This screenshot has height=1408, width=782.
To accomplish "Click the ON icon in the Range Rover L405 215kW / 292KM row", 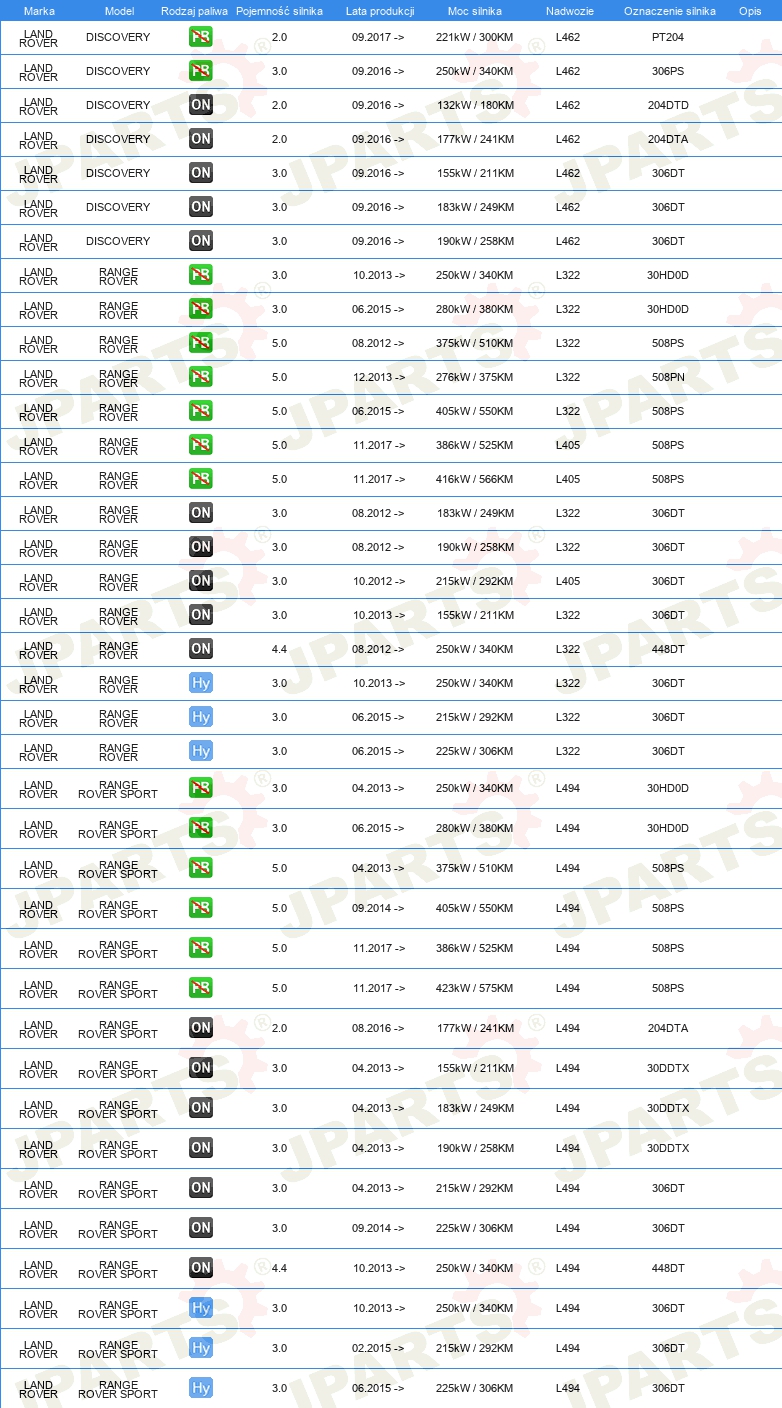I will click(201, 581).
